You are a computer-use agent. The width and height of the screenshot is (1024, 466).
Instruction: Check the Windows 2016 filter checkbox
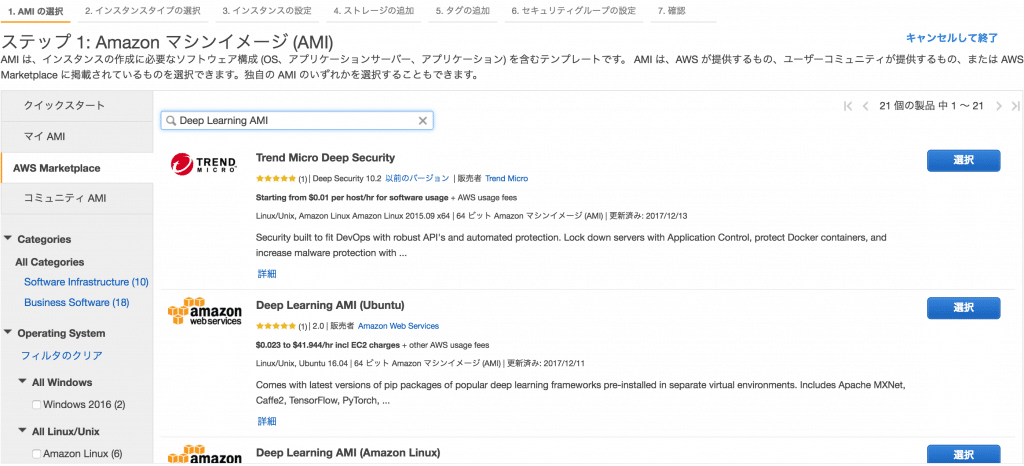[37, 405]
